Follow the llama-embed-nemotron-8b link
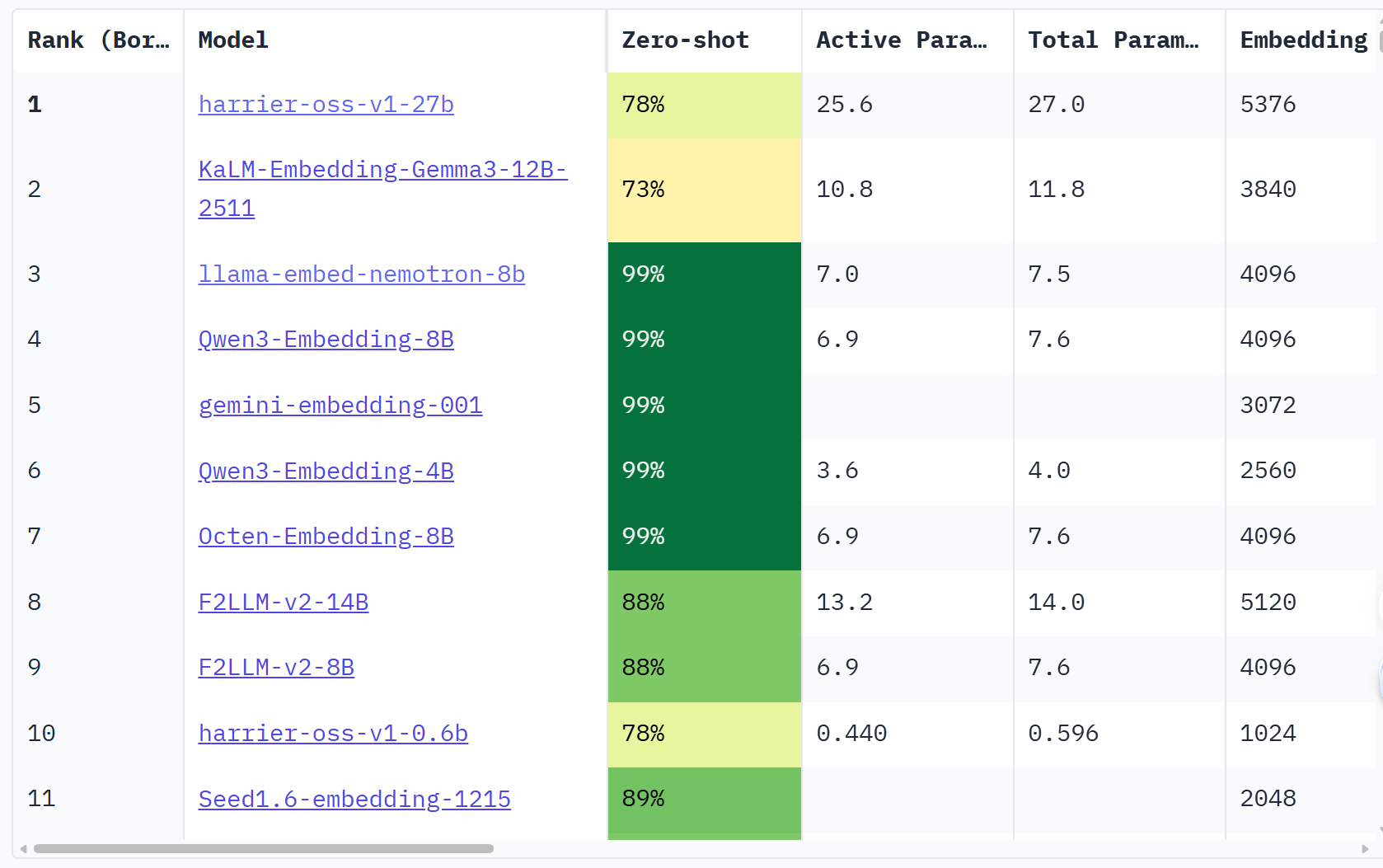This screenshot has width=1383, height=868. click(362, 274)
